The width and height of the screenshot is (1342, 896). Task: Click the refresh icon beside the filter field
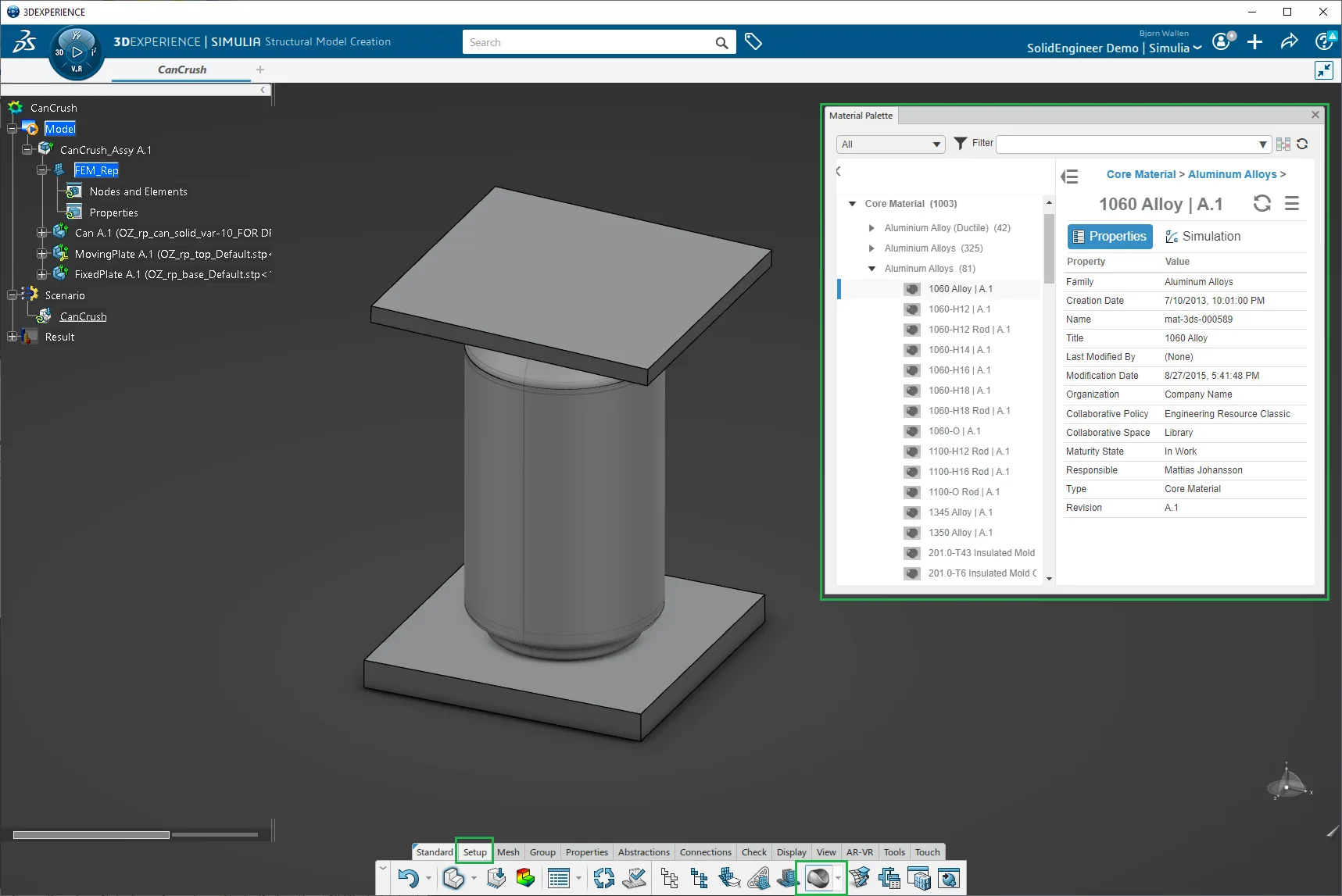point(1302,144)
